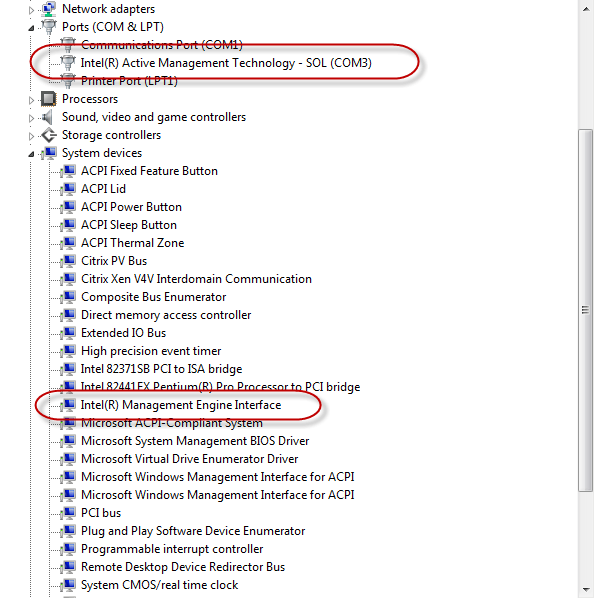Expand the Network adapters node
Viewport: 594px width, 598px height.
[31, 10]
